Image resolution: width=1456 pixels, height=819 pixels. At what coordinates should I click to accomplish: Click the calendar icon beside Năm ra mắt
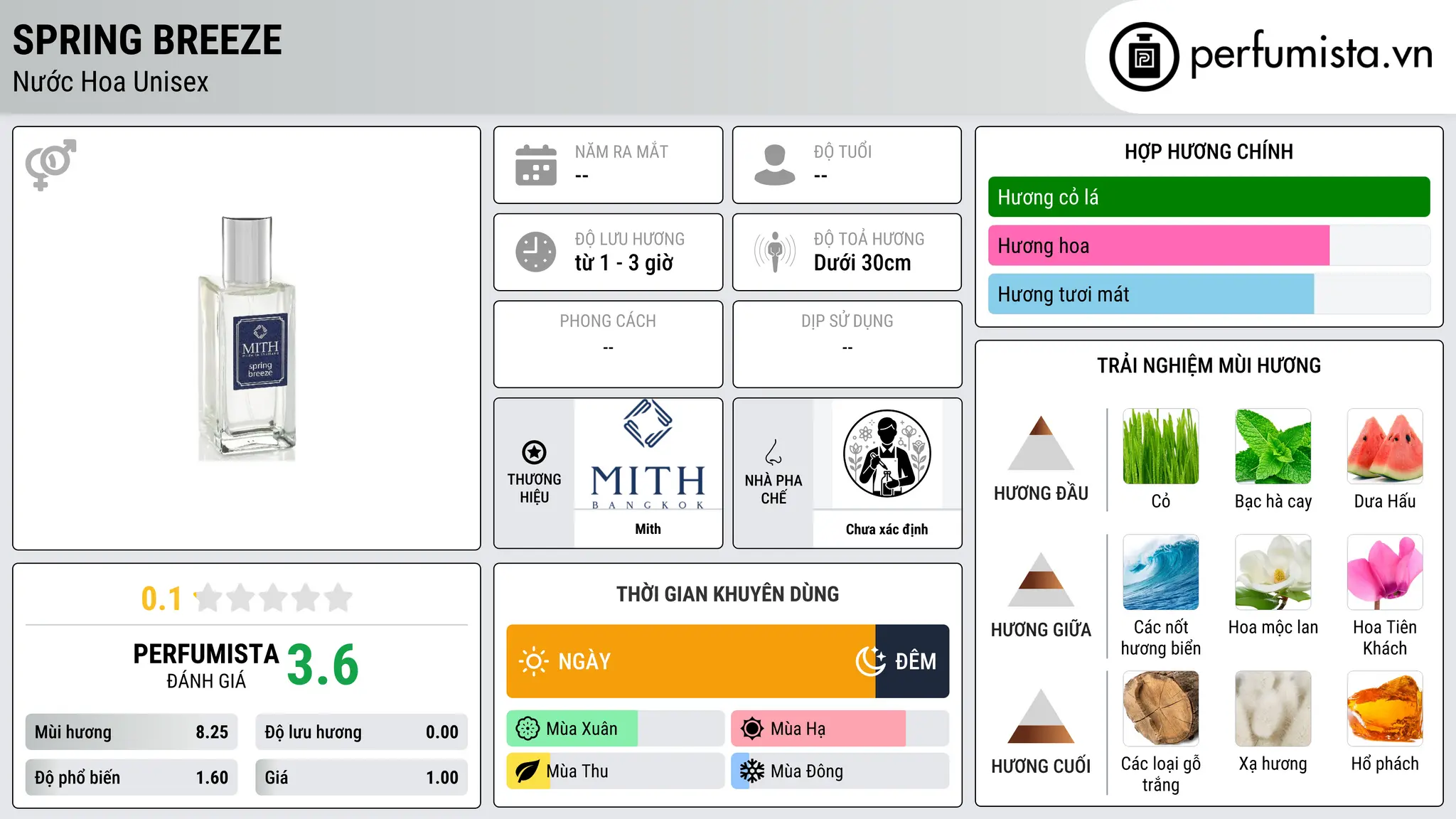[536, 165]
